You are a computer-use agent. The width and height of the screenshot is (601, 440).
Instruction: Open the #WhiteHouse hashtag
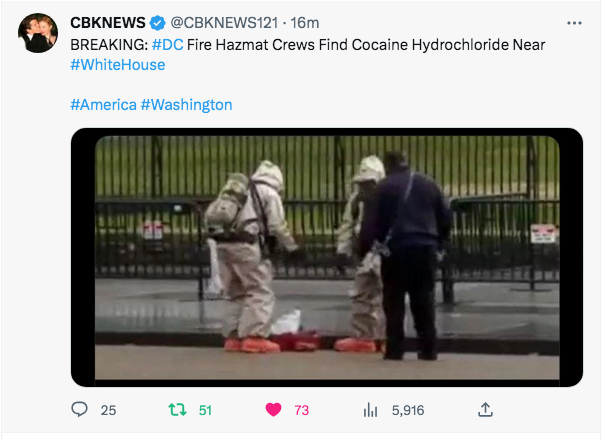pos(118,65)
